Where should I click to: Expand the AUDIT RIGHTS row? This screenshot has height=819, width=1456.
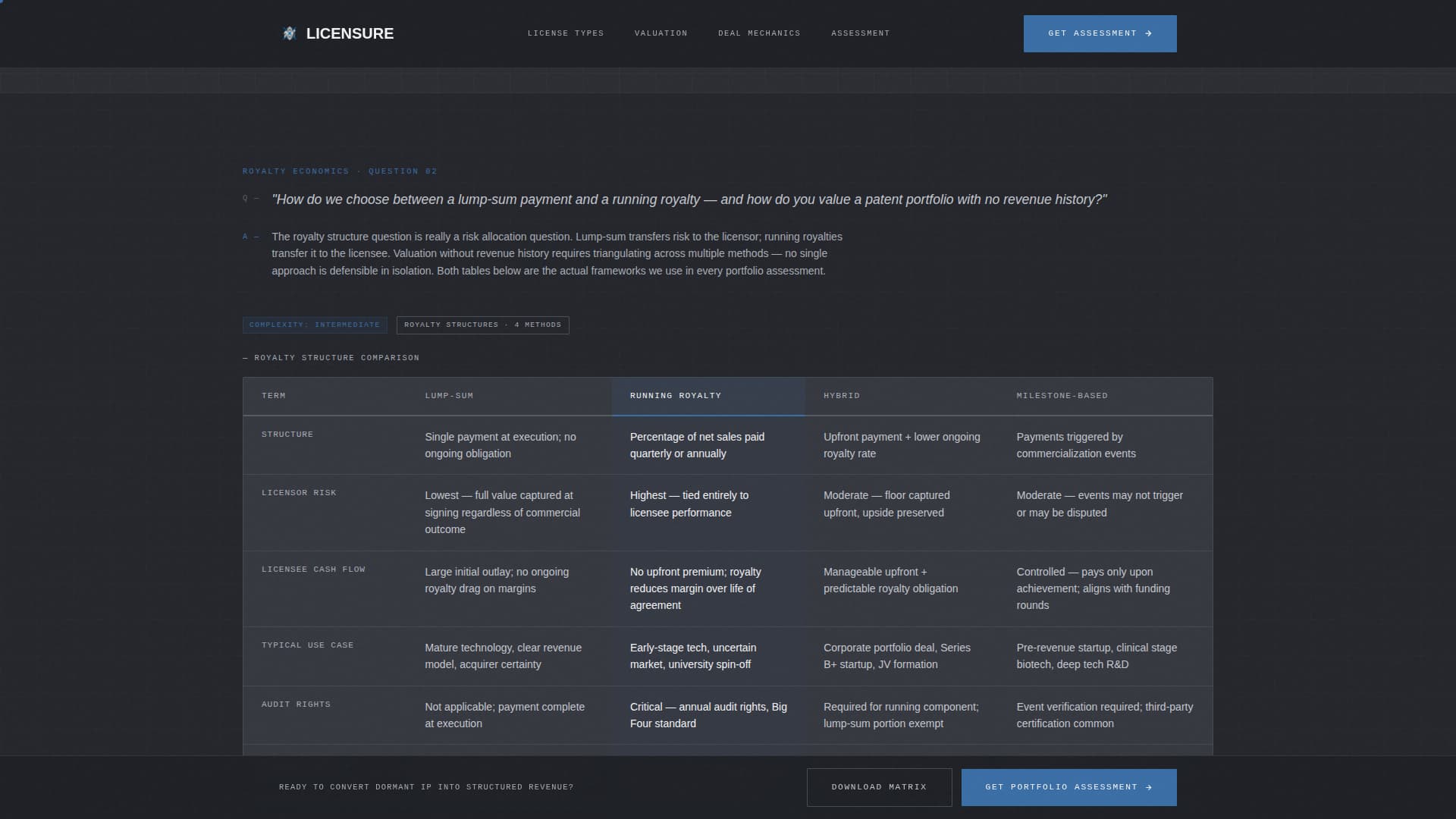coord(296,704)
